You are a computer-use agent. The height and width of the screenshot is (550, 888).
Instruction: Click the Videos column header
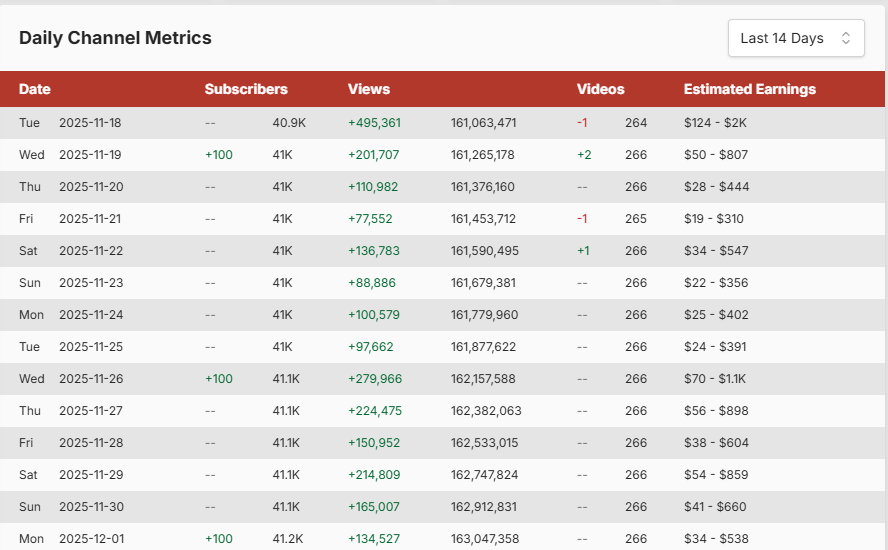600,89
